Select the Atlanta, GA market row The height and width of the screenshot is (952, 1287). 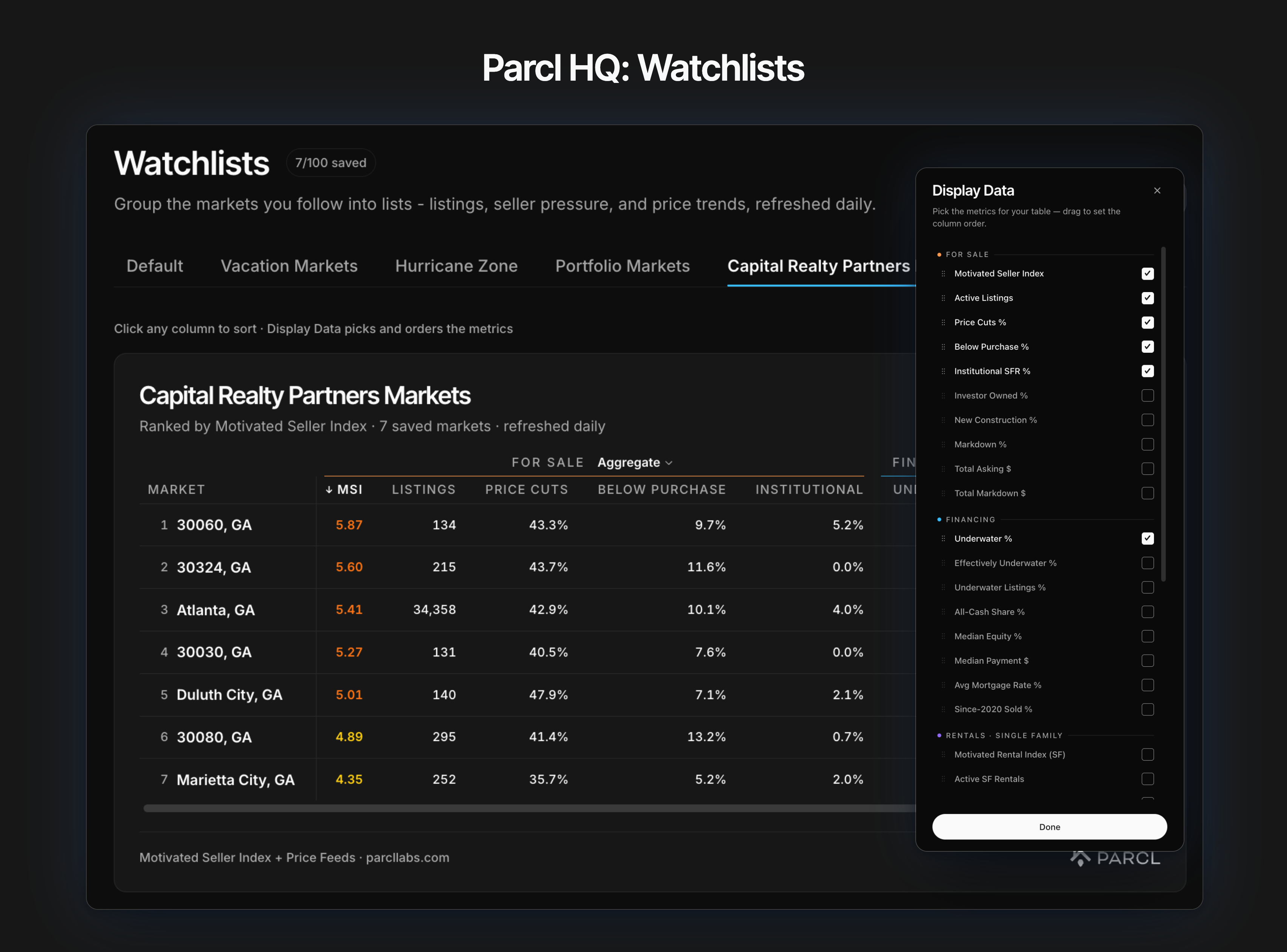[527, 610]
